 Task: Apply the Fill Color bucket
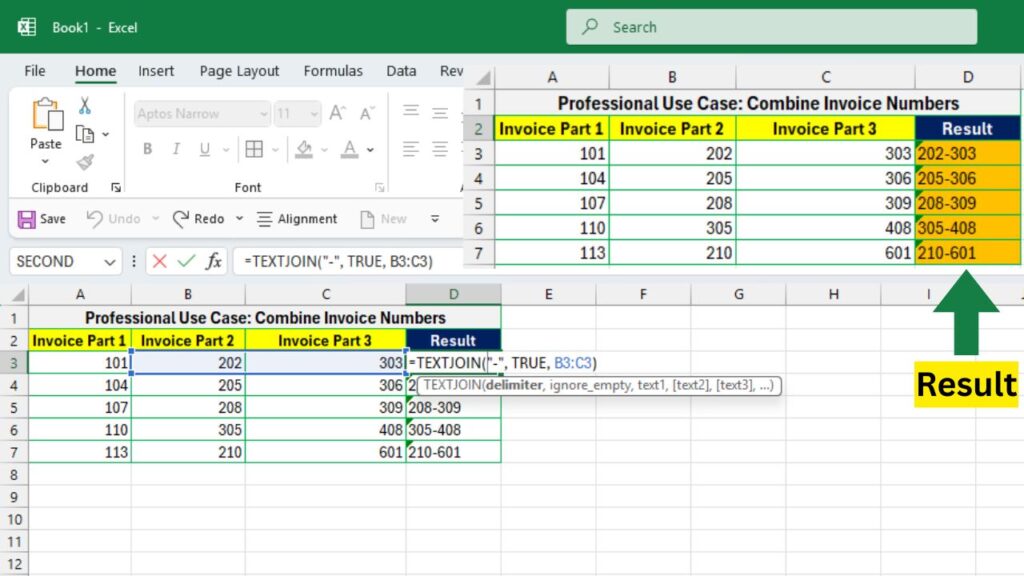(x=304, y=149)
